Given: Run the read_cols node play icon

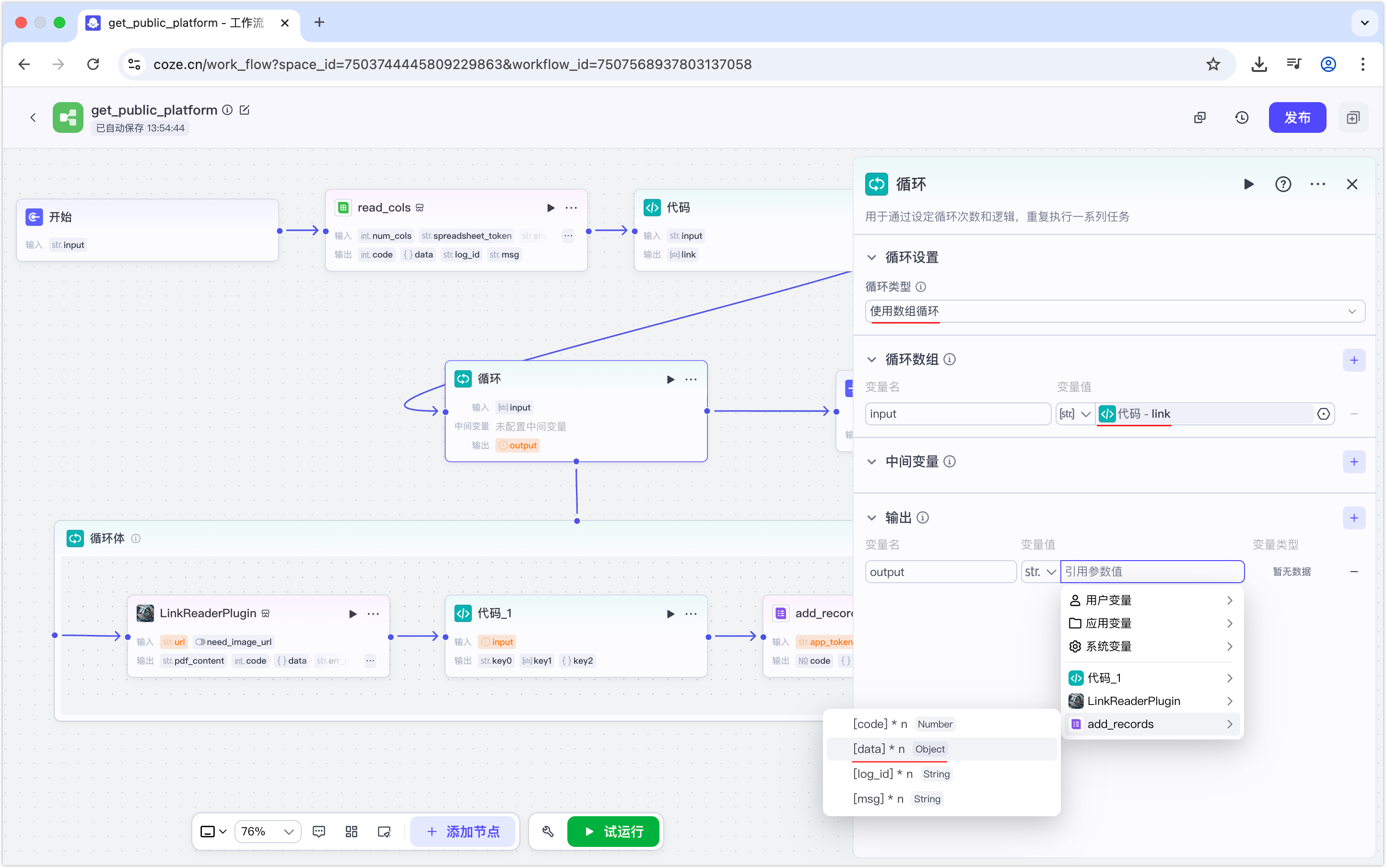Looking at the screenshot, I should pos(551,208).
